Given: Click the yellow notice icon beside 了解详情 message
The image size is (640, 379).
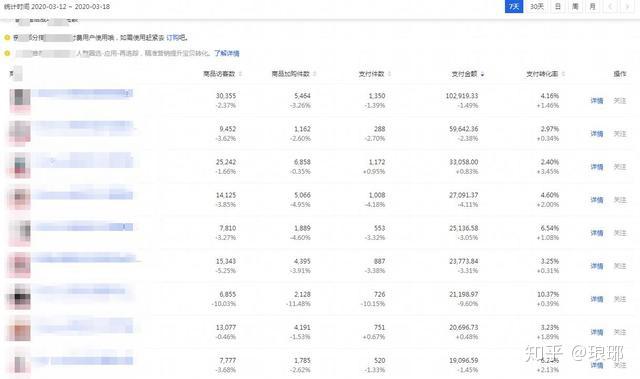Looking at the screenshot, I should [x=7, y=53].
